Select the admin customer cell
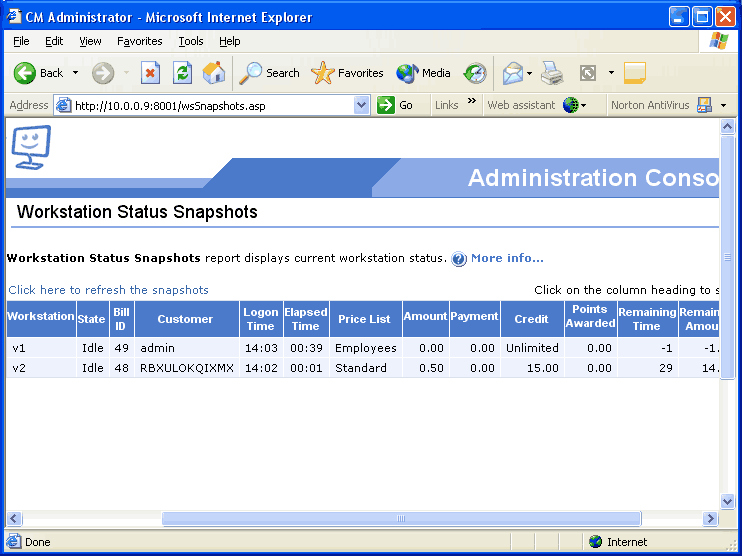Image resolution: width=742 pixels, height=556 pixels. pyautogui.click(x=187, y=348)
